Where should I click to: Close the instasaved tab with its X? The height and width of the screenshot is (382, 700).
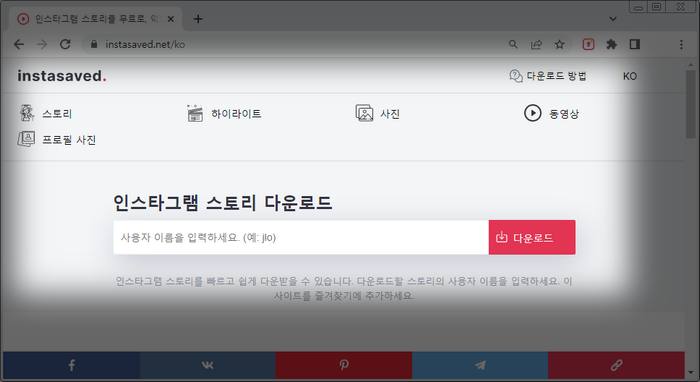[x=171, y=19]
